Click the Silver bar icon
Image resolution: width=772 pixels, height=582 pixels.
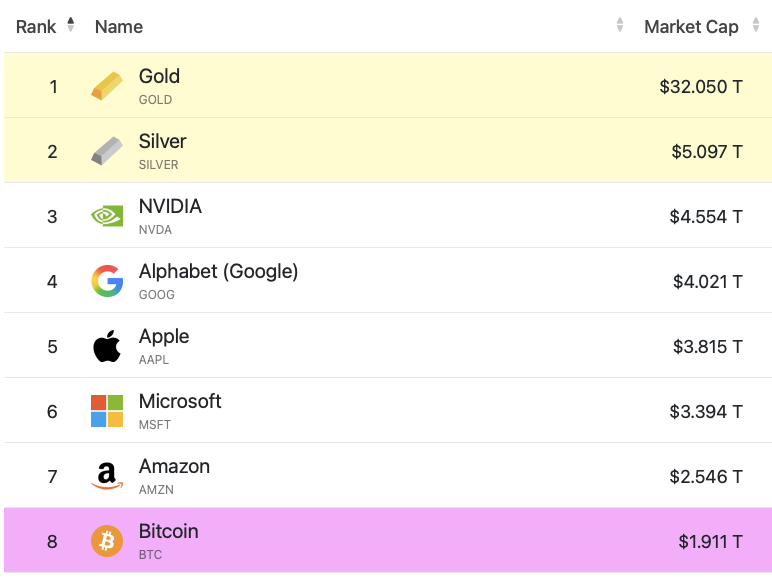(107, 151)
